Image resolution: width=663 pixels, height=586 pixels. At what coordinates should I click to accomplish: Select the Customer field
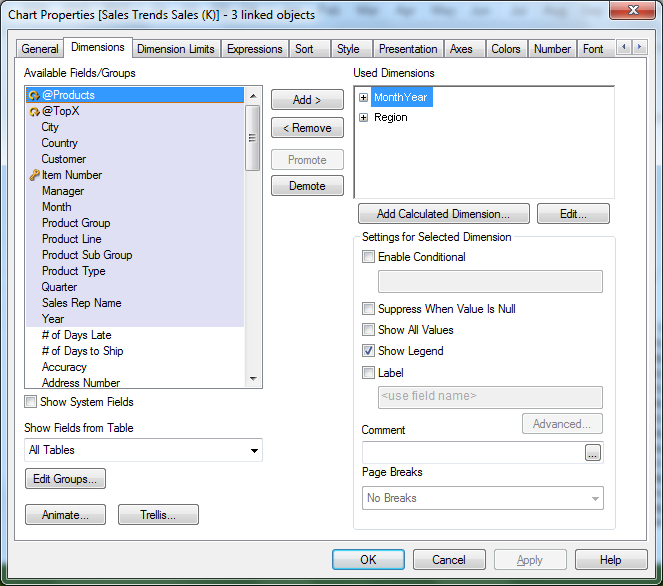point(135,159)
